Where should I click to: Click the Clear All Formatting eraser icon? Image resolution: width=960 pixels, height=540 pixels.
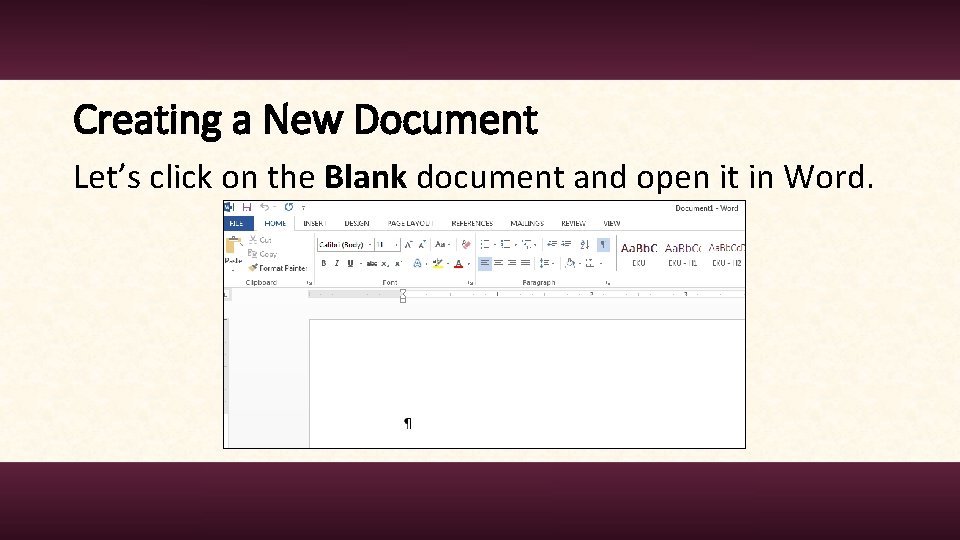(466, 245)
